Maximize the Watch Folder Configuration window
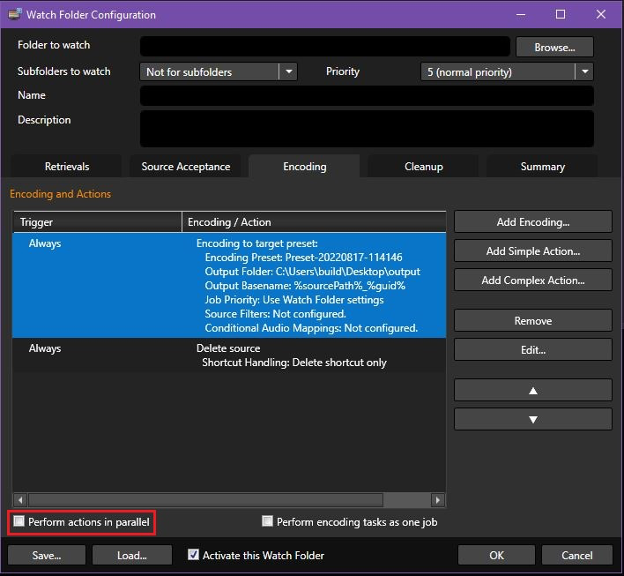Viewport: 624px width, 576px height. point(560,14)
